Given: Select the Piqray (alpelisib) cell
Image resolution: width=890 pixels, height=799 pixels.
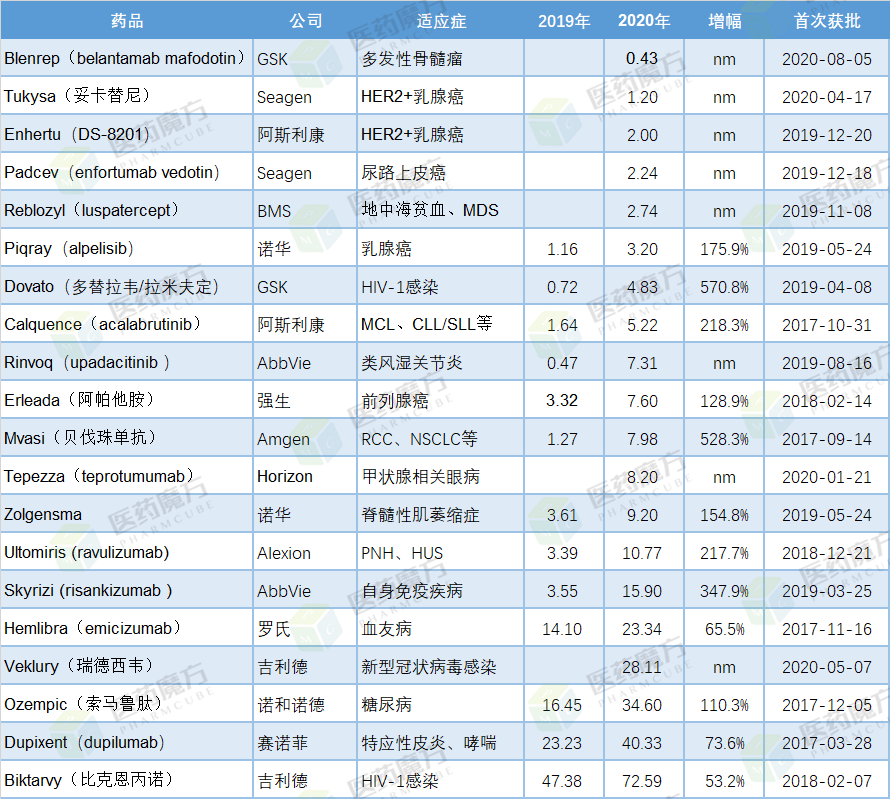Looking at the screenshot, I should (127, 248).
